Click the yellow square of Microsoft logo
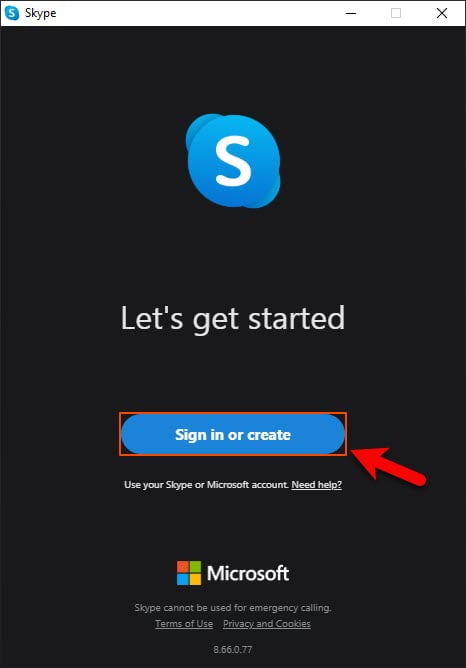 pyautogui.click(x=195, y=579)
